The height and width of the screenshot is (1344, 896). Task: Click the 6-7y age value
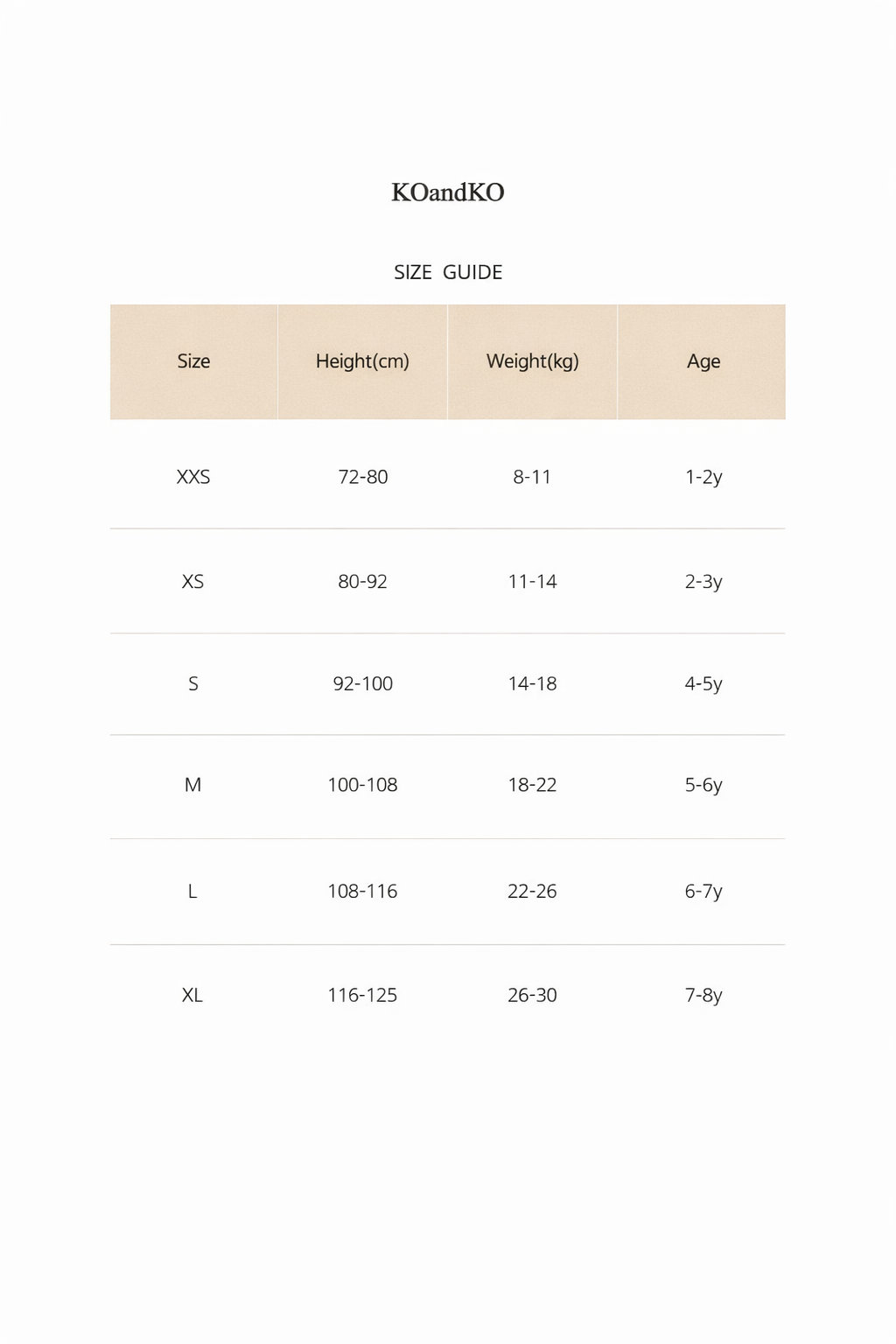coord(703,891)
